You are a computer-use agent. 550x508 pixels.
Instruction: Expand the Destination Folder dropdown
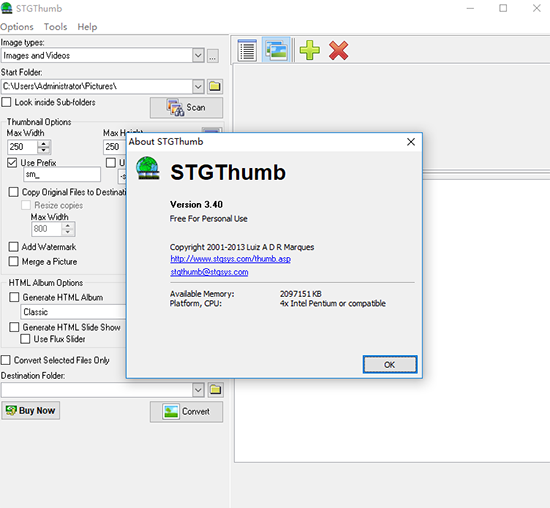(x=198, y=390)
